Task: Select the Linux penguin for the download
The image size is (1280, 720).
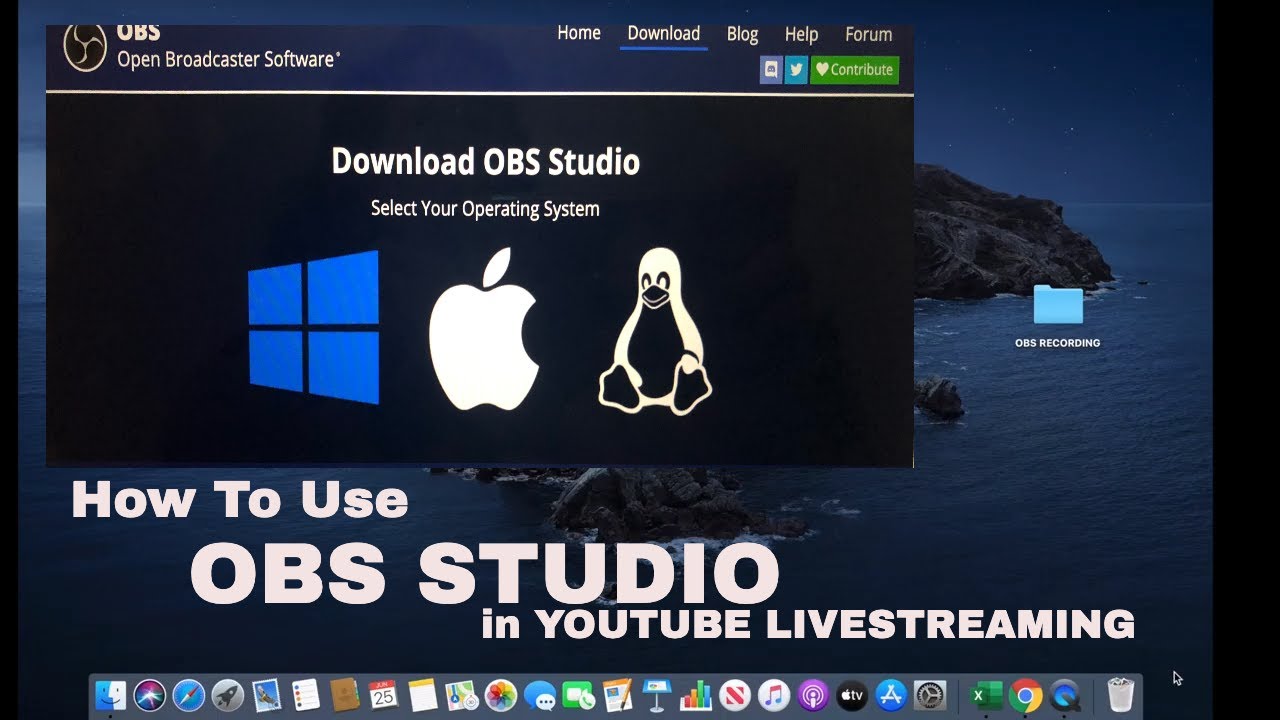Action: pos(655,331)
